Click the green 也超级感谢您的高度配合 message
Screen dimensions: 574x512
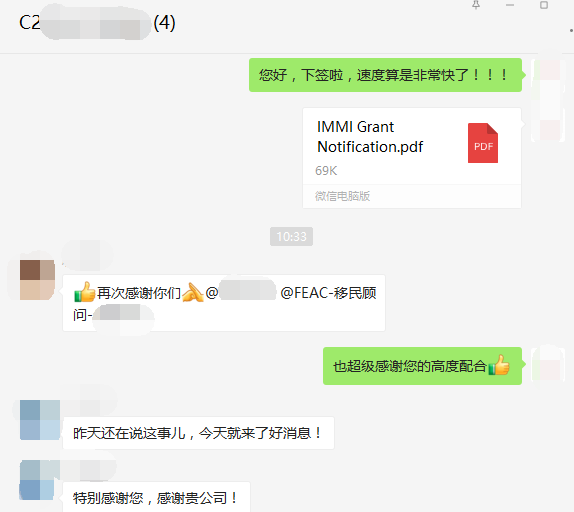click(x=422, y=366)
